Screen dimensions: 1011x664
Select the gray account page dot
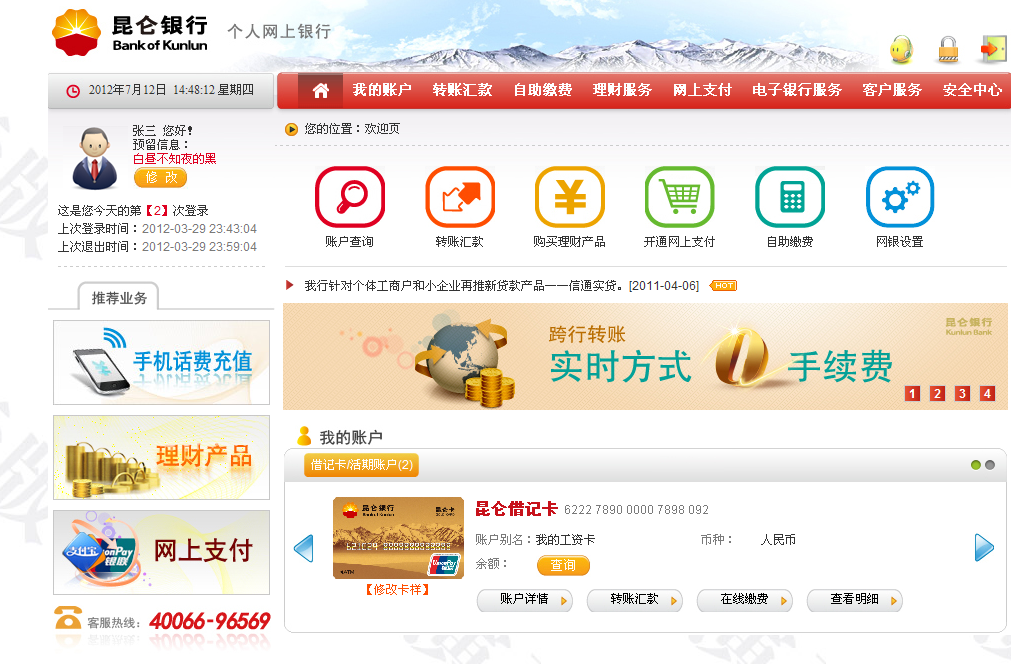(x=990, y=465)
